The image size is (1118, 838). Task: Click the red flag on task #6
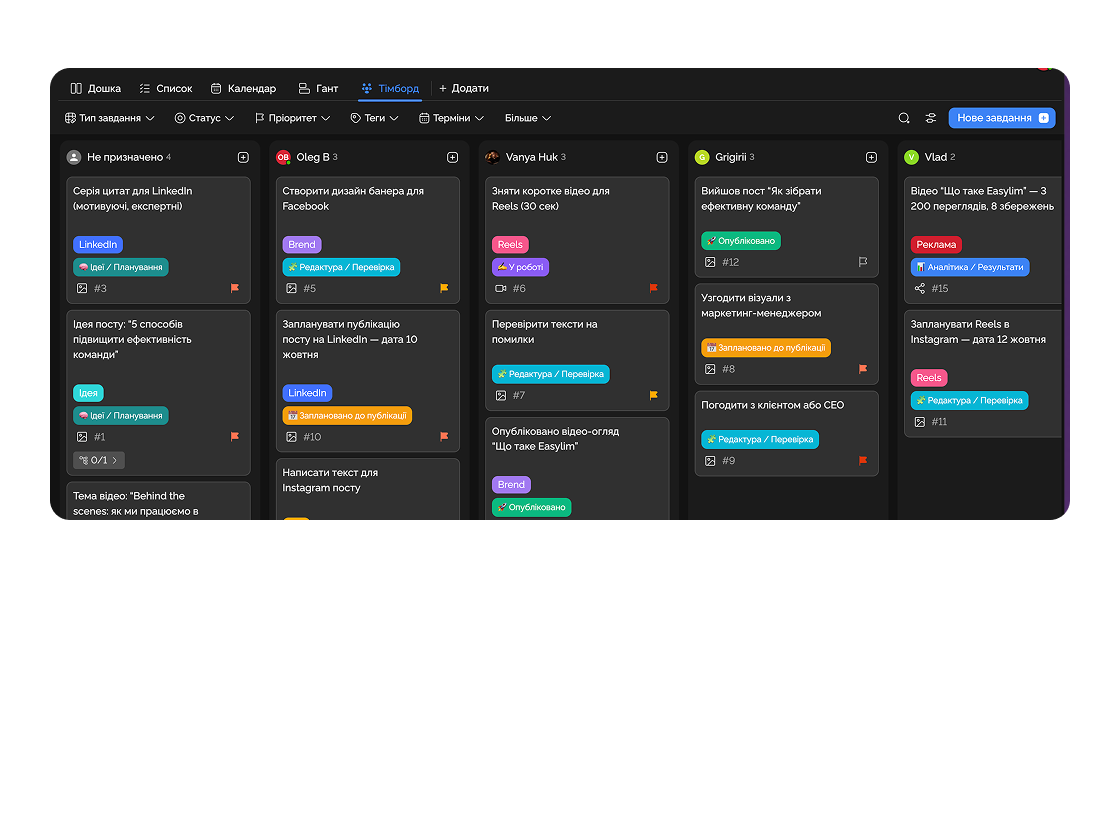coord(654,288)
